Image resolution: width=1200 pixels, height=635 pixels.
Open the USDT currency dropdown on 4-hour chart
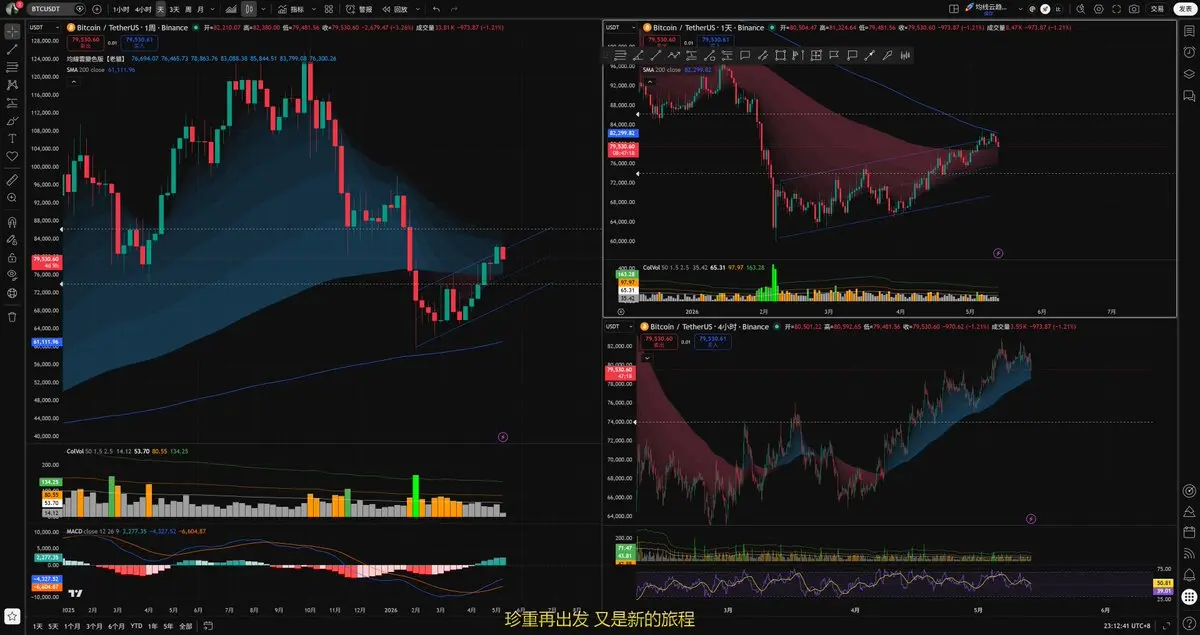tap(619, 327)
